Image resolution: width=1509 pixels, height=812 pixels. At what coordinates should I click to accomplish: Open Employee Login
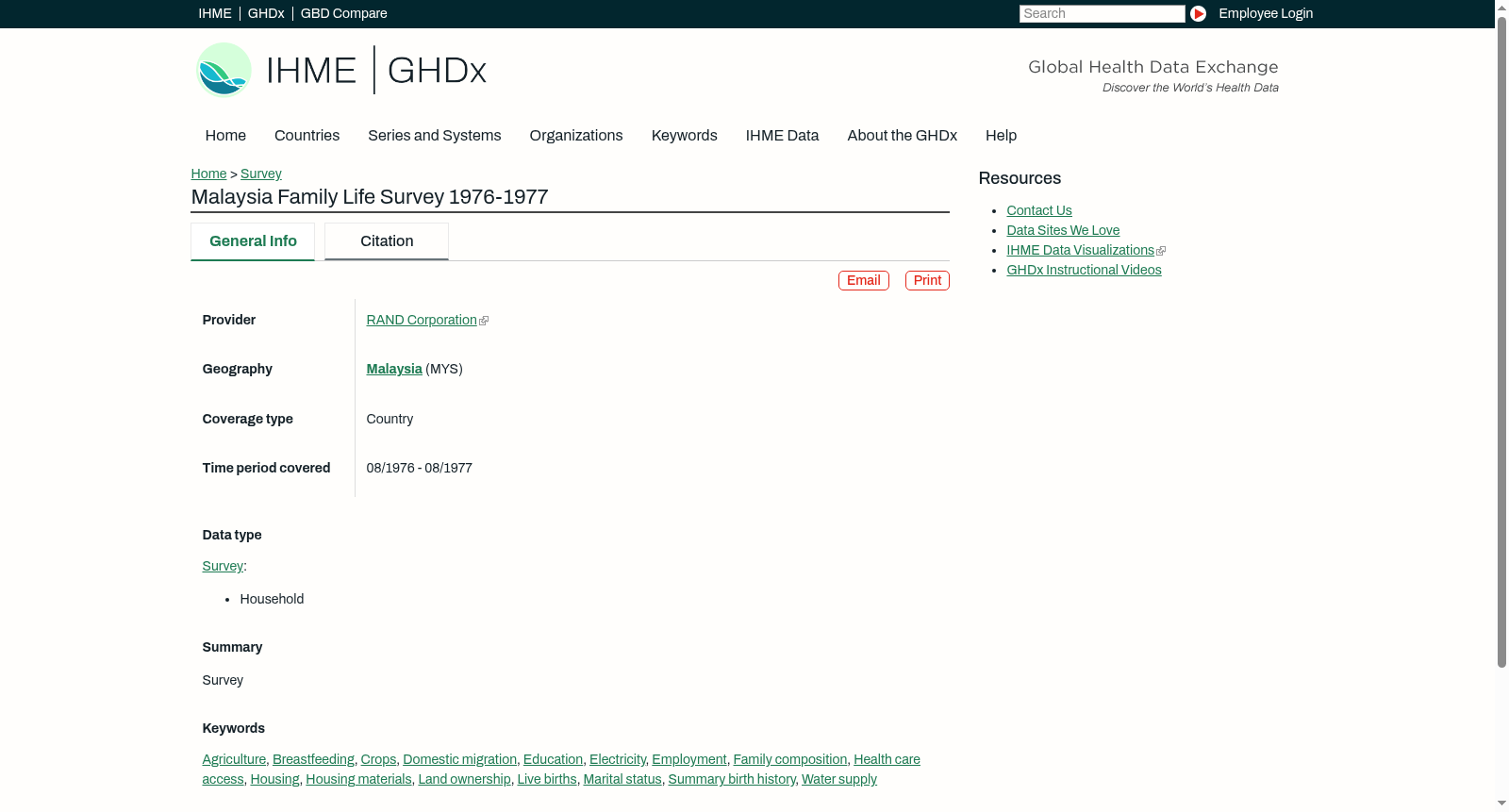click(1266, 13)
